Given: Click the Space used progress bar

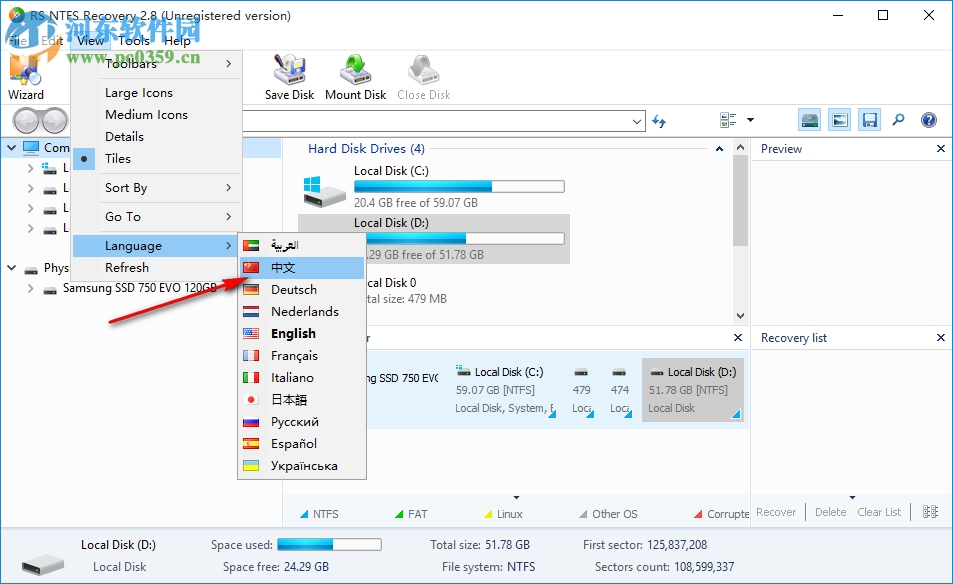Looking at the screenshot, I should click(x=330, y=544).
